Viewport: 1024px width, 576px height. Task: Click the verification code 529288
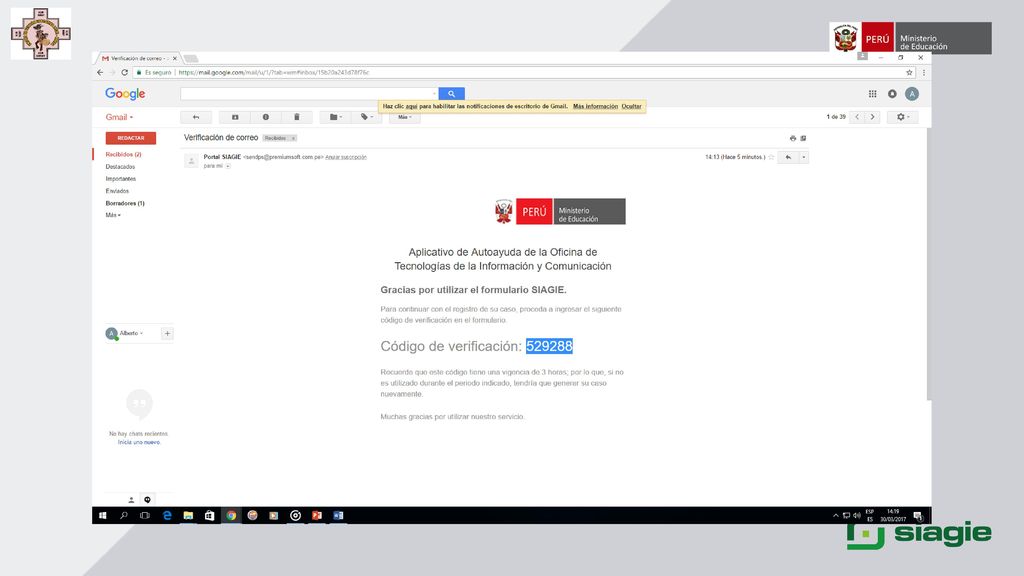[549, 346]
